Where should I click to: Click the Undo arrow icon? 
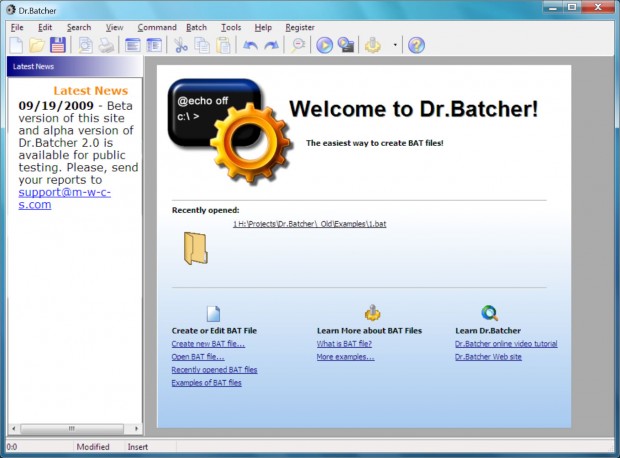(250, 45)
